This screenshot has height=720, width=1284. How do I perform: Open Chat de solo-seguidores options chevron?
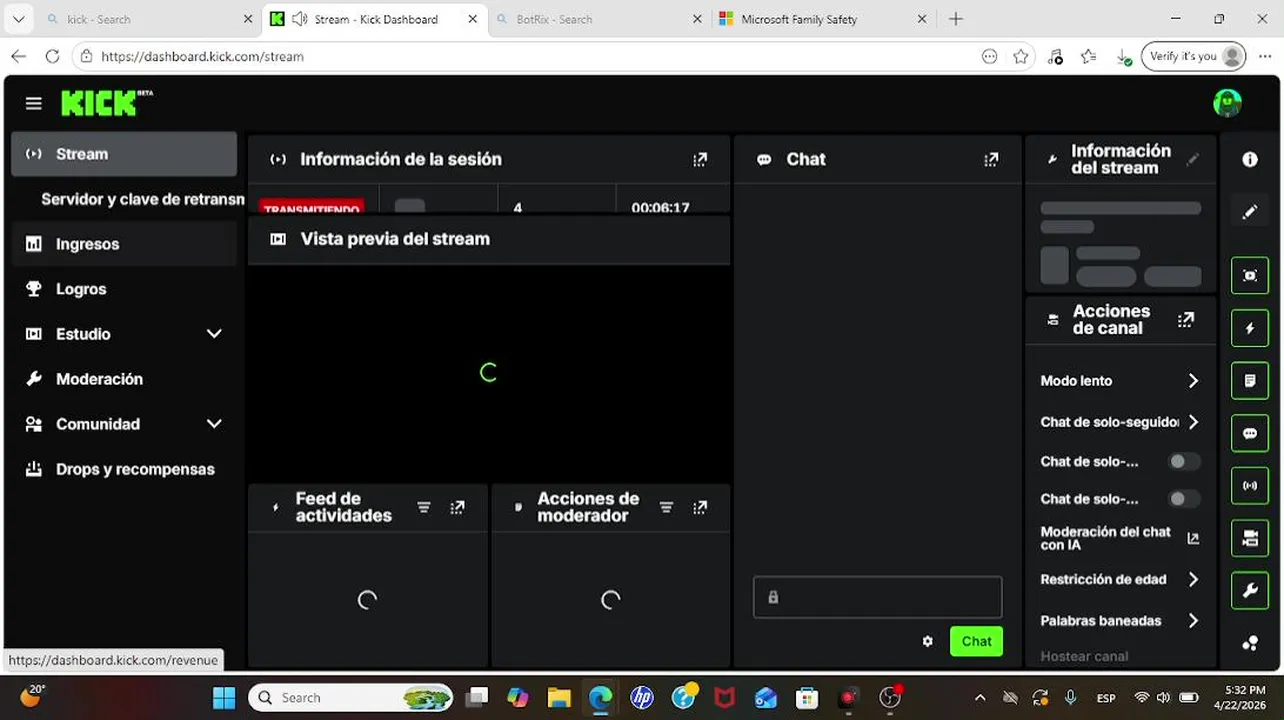pyautogui.click(x=1193, y=422)
